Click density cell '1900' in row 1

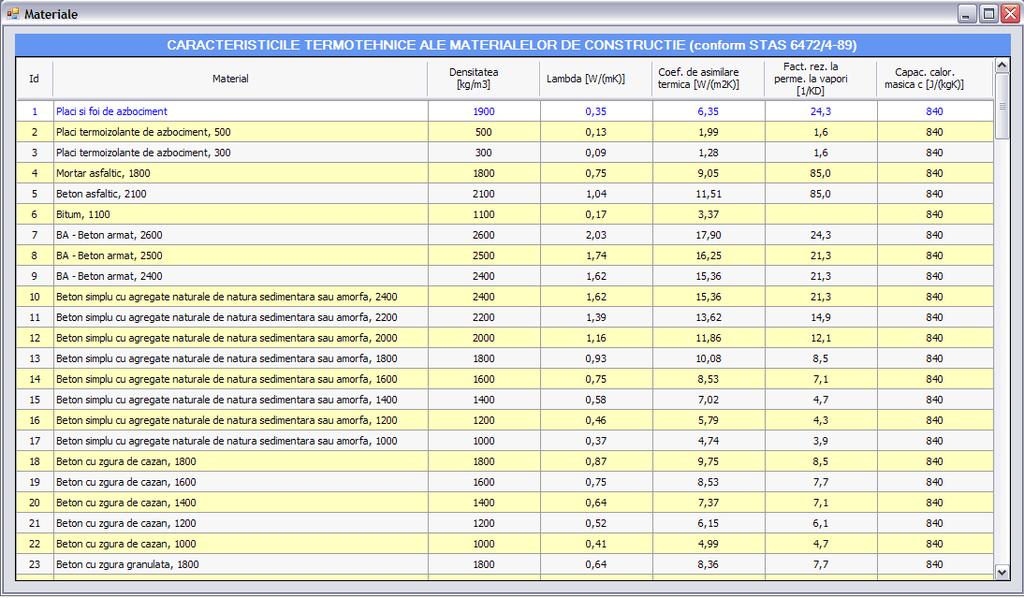(x=484, y=112)
